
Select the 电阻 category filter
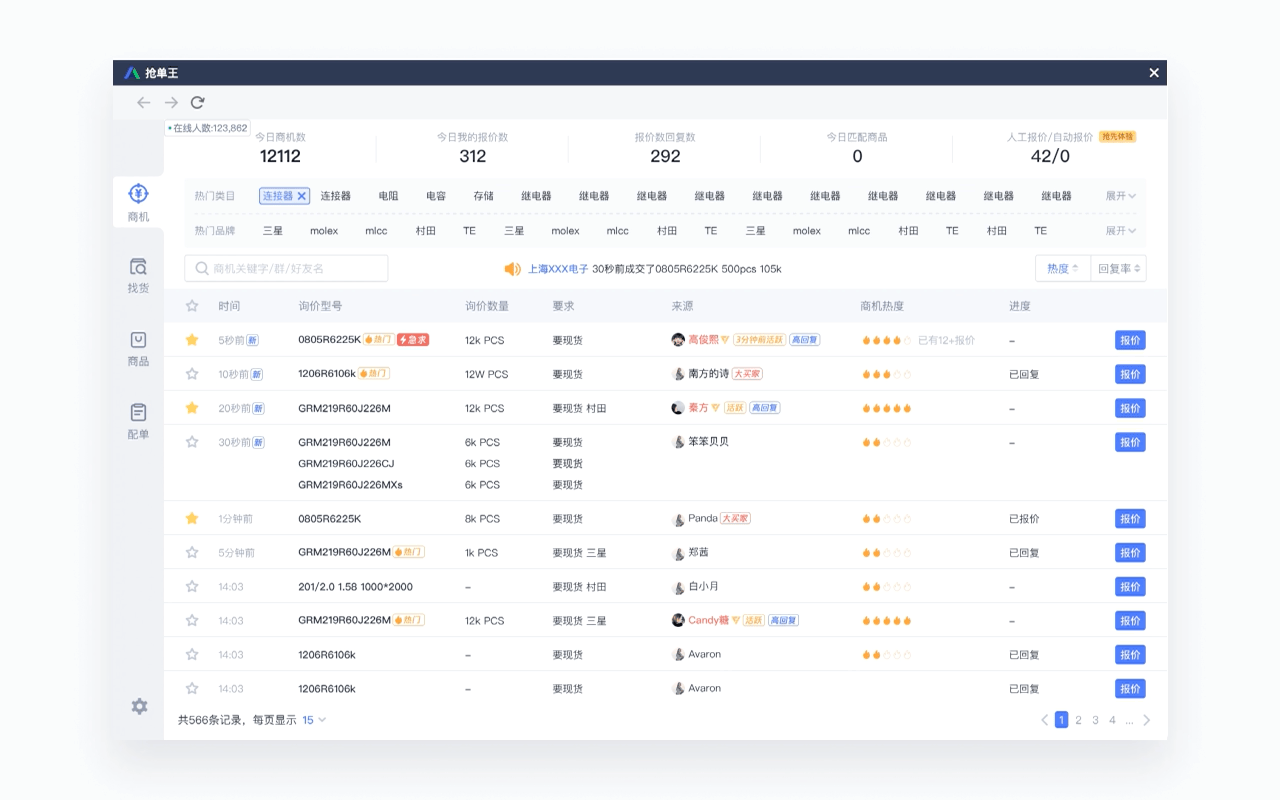[388, 196]
